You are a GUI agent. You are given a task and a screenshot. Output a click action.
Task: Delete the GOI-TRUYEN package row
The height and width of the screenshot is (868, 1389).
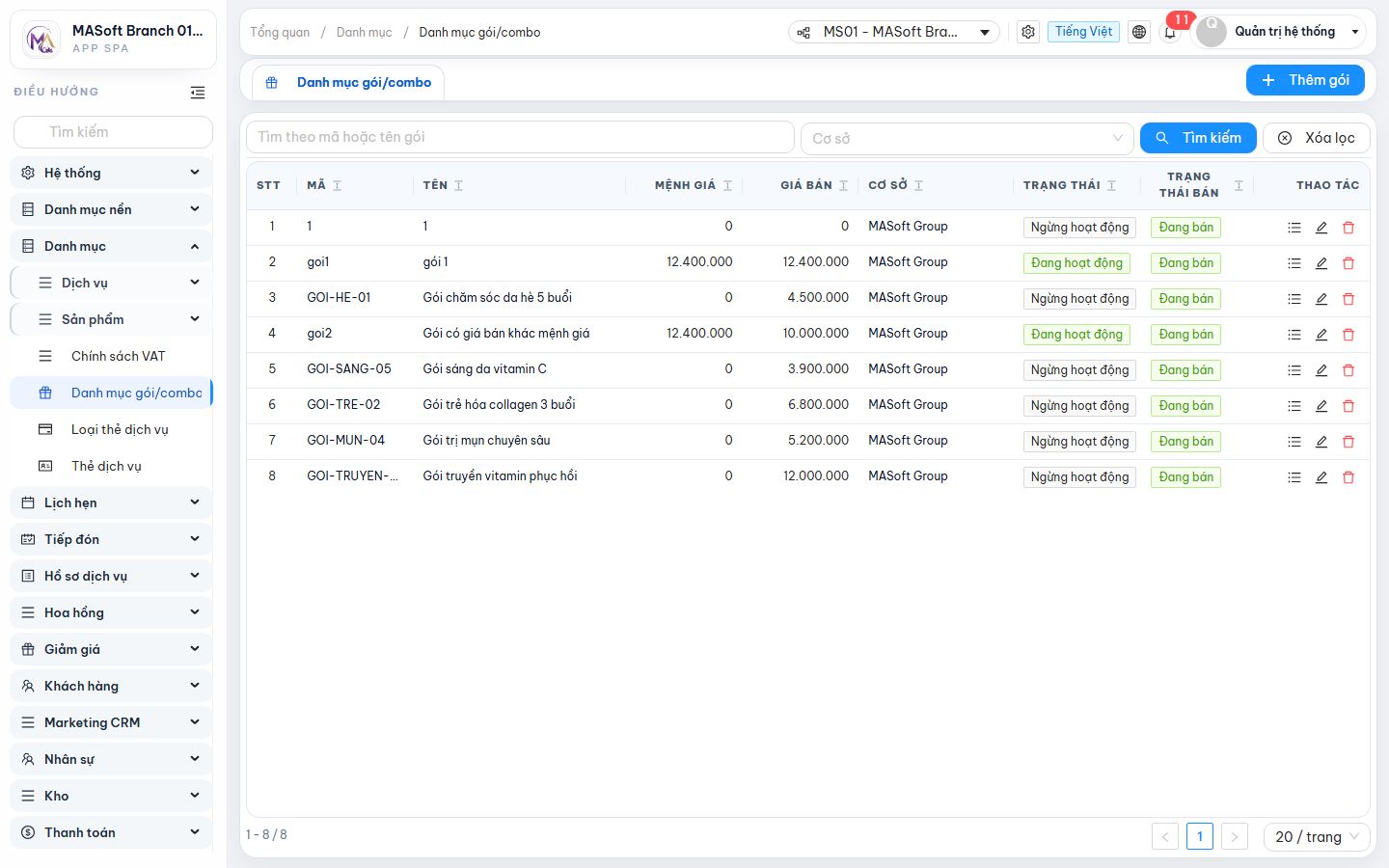pyautogui.click(x=1348, y=477)
